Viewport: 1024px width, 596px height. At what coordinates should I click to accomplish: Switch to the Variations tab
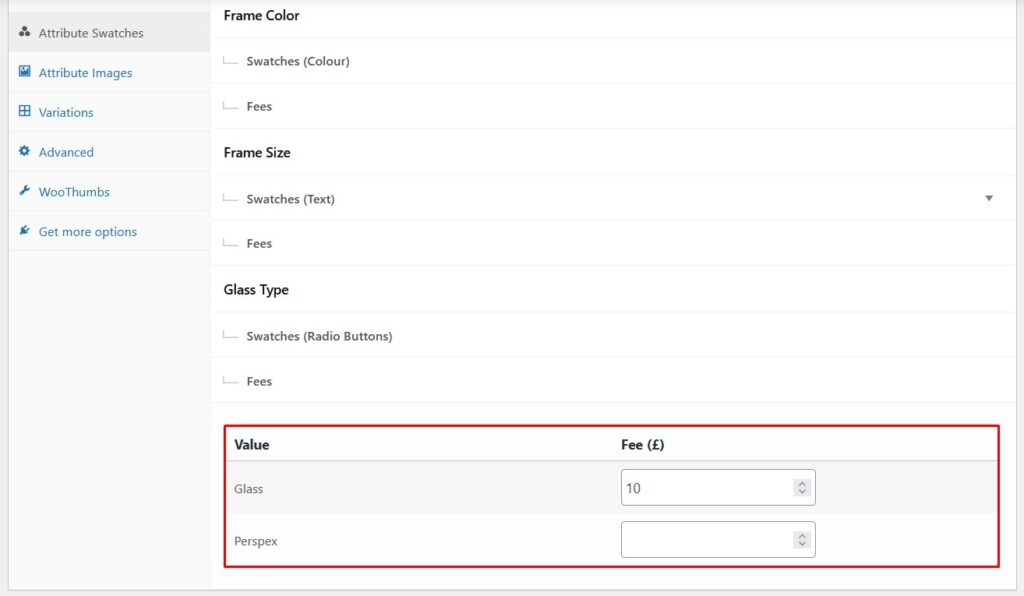tap(66, 113)
